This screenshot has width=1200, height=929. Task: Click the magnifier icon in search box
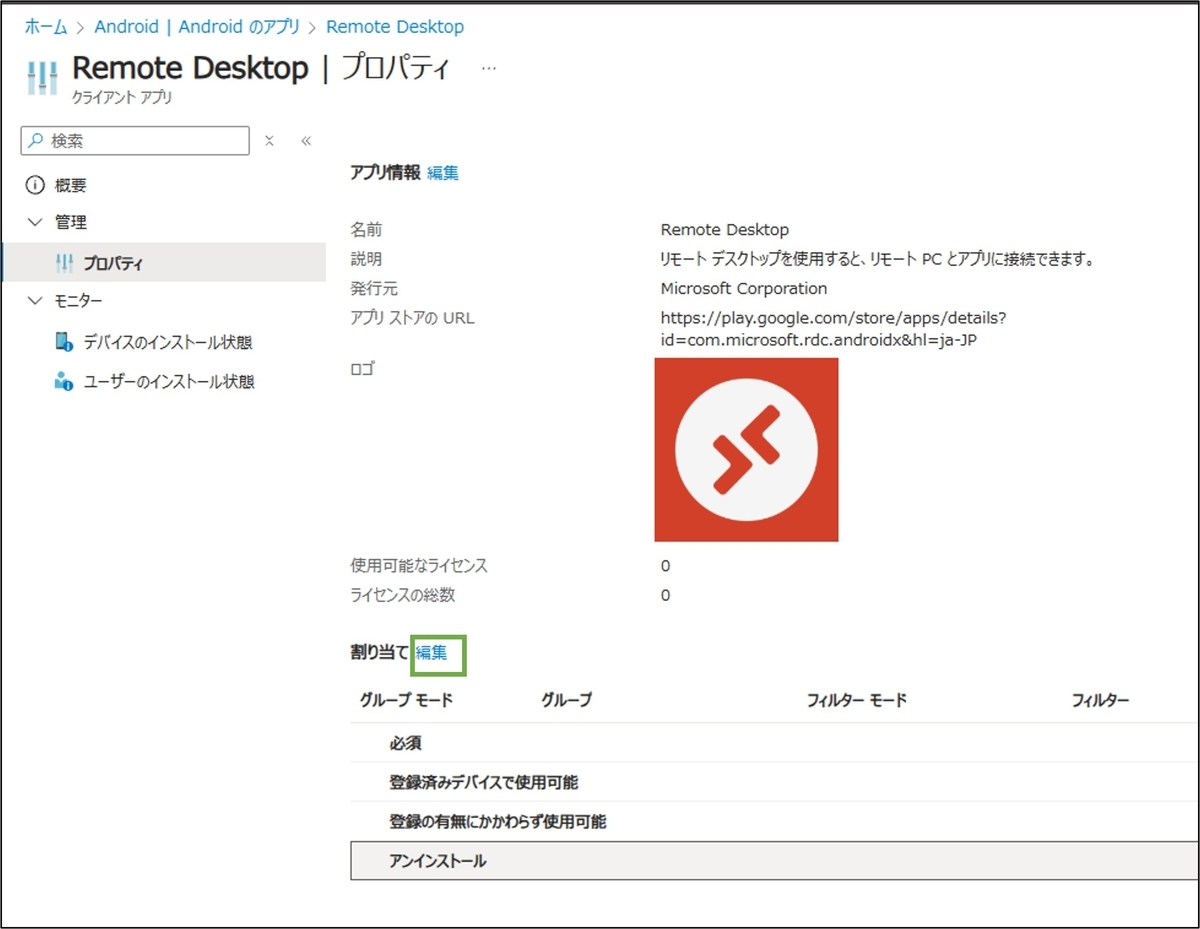[37, 141]
